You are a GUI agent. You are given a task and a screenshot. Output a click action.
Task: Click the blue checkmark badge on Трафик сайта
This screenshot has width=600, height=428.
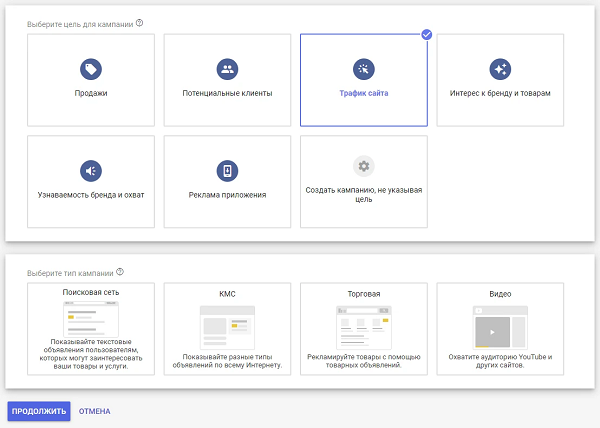click(x=427, y=35)
